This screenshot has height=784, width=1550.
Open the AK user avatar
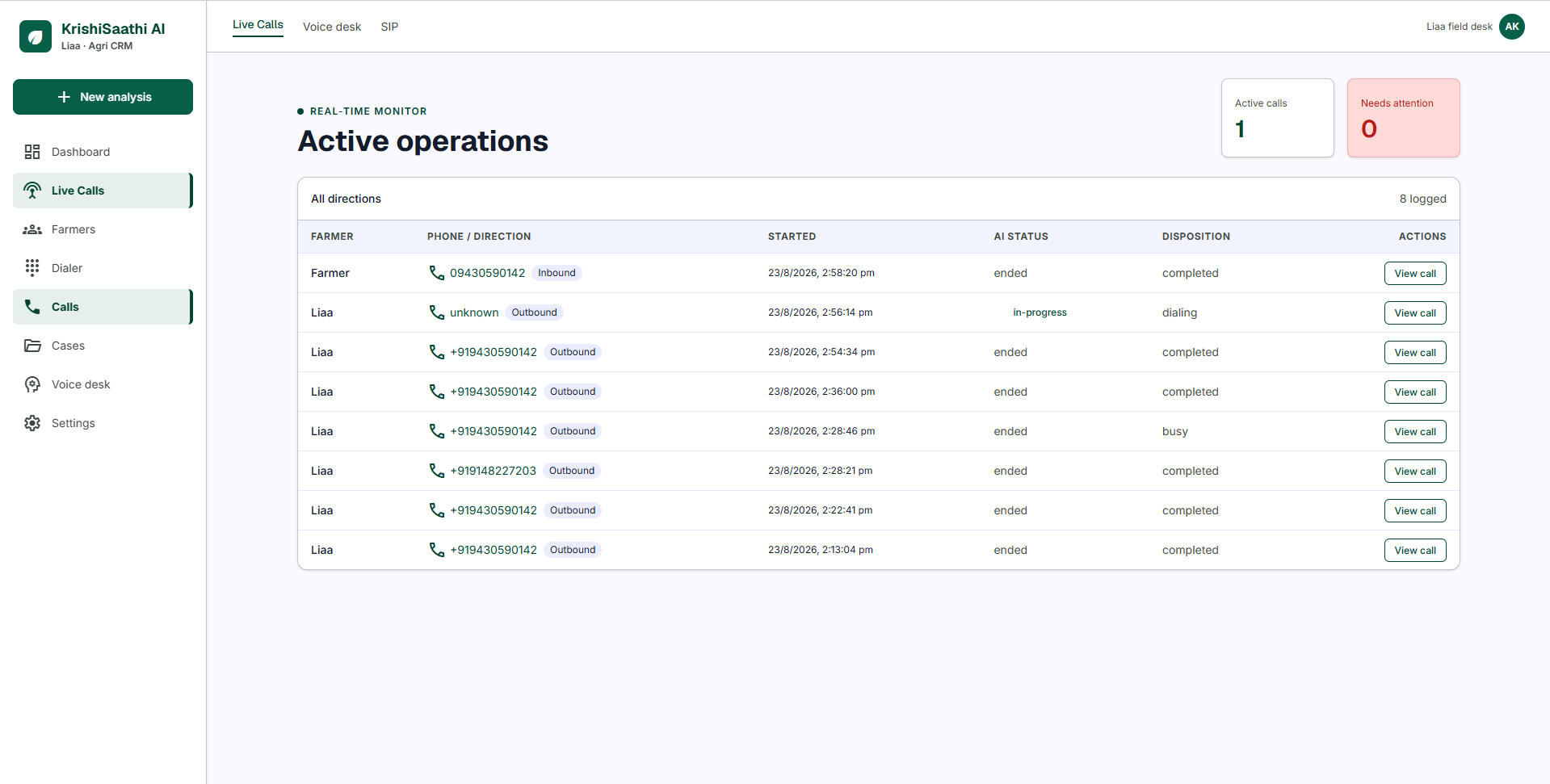point(1512,27)
